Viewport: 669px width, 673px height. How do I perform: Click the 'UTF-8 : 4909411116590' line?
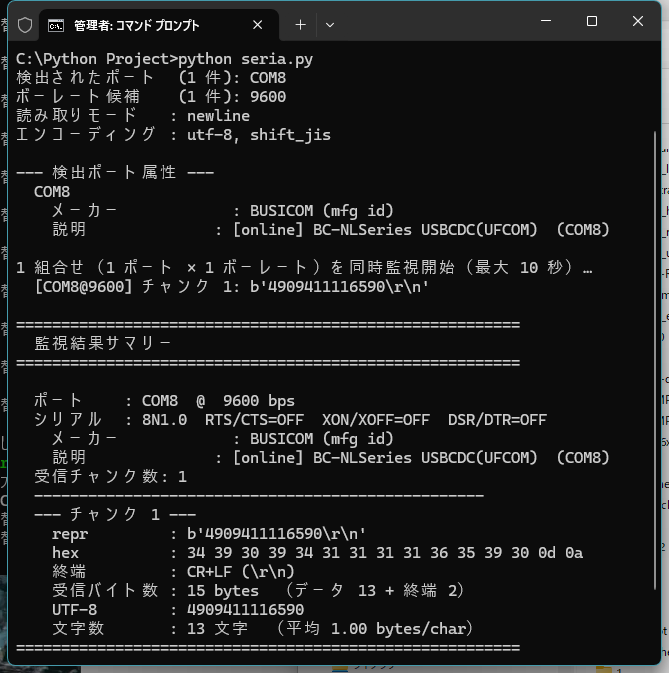click(x=178, y=609)
